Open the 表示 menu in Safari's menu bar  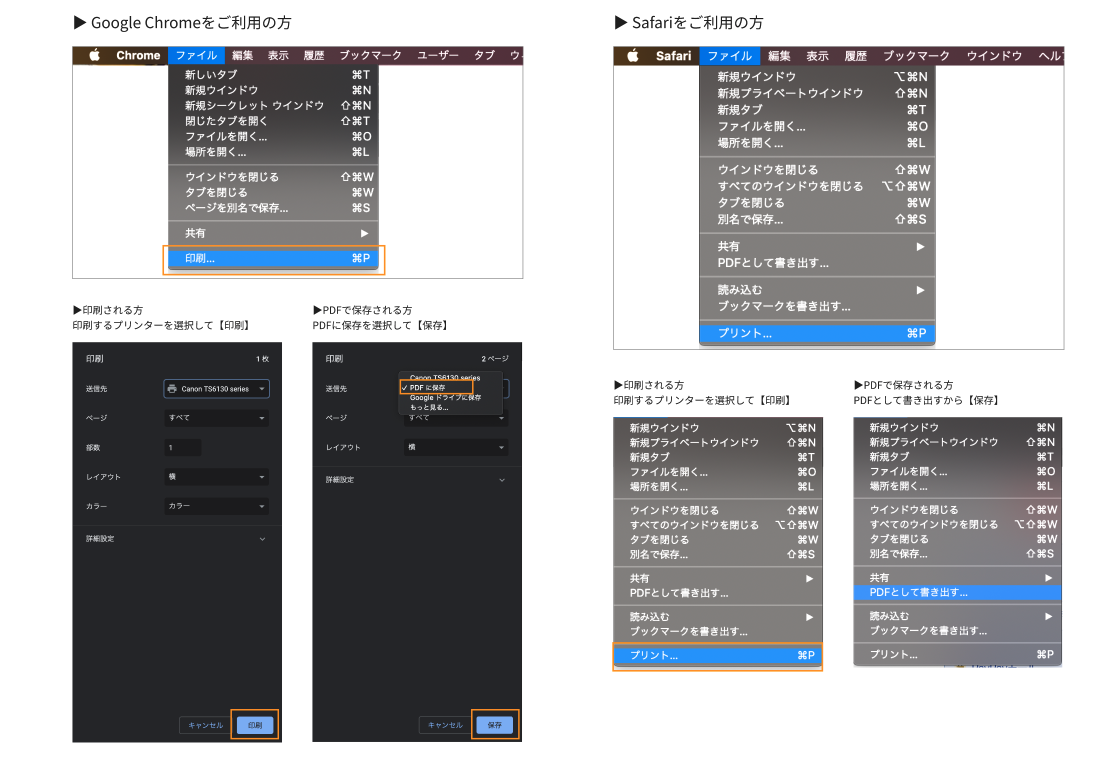(817, 56)
